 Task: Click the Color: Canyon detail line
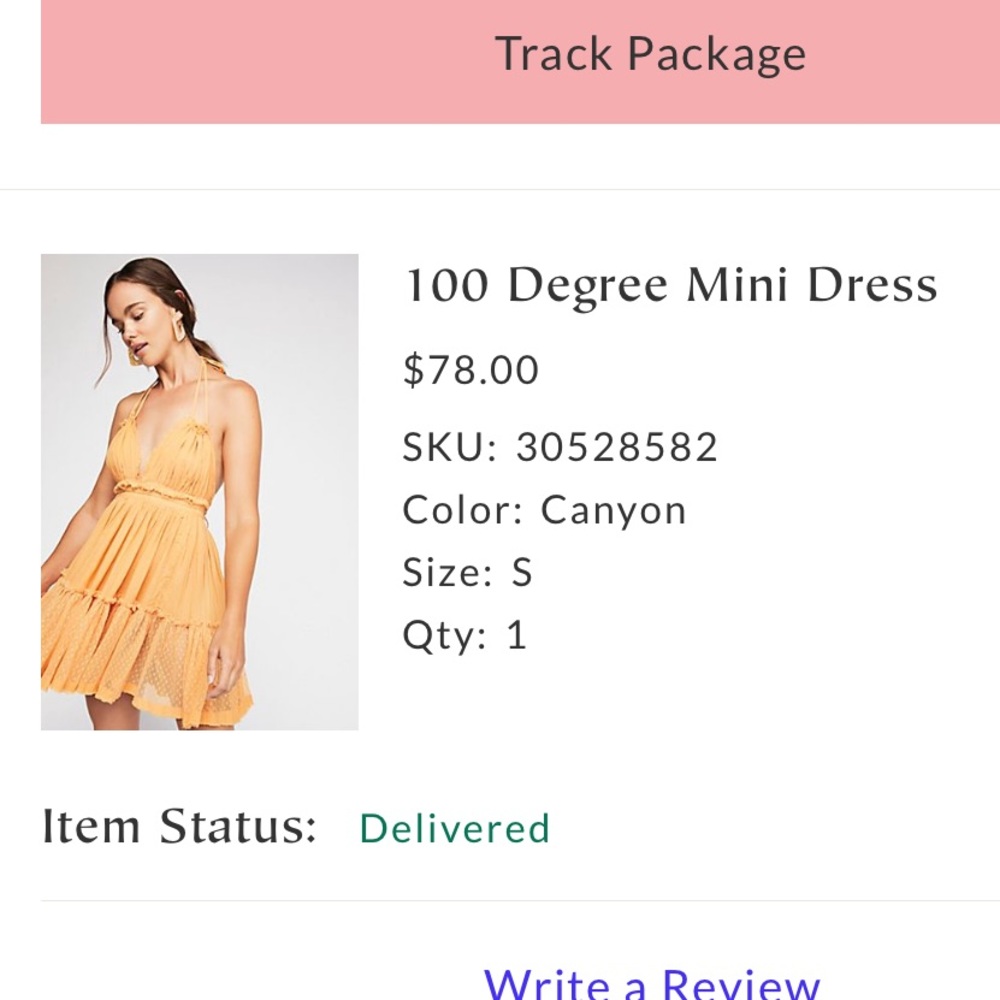tap(543, 509)
